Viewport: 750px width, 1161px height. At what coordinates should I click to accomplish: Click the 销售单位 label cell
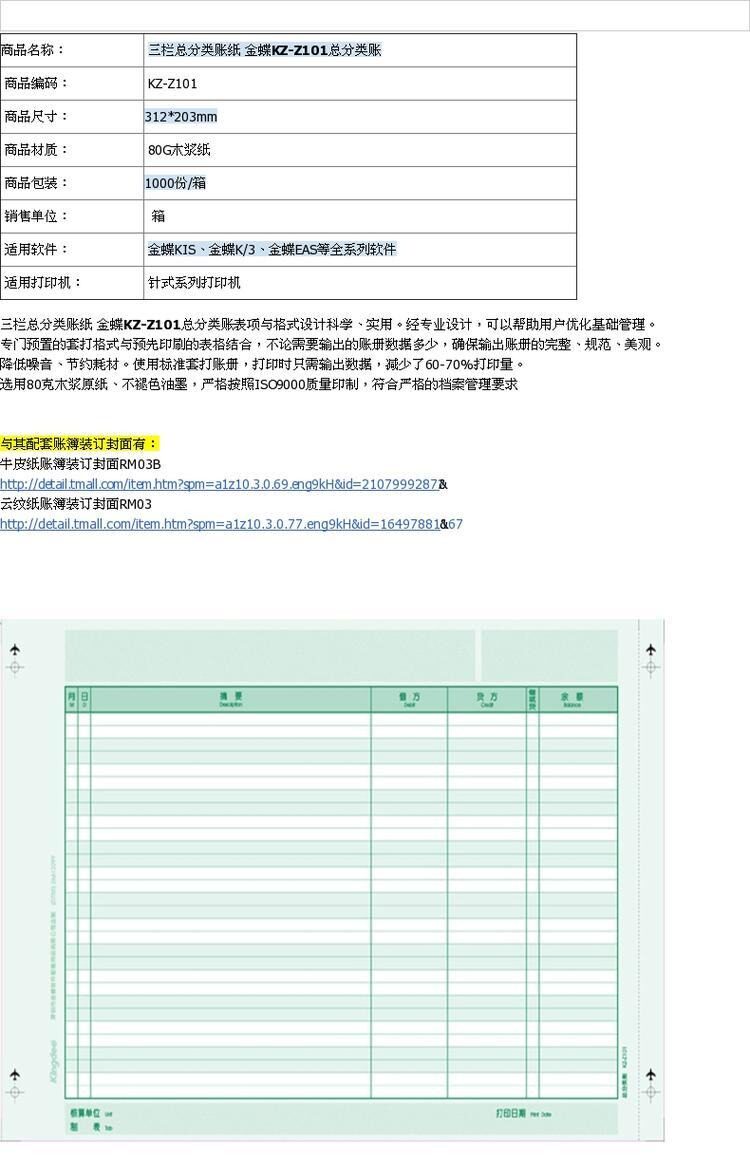pos(72,217)
